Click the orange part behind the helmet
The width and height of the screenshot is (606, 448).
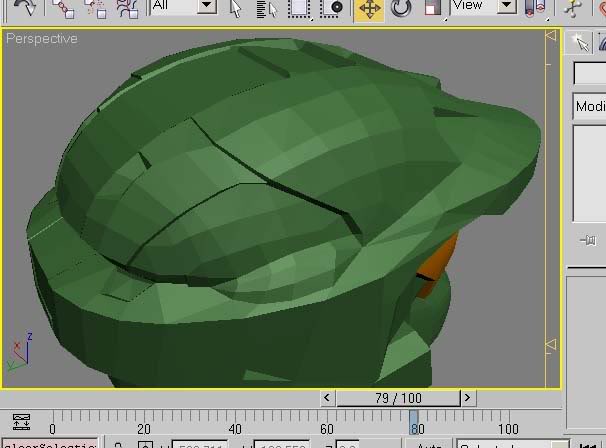(437, 267)
